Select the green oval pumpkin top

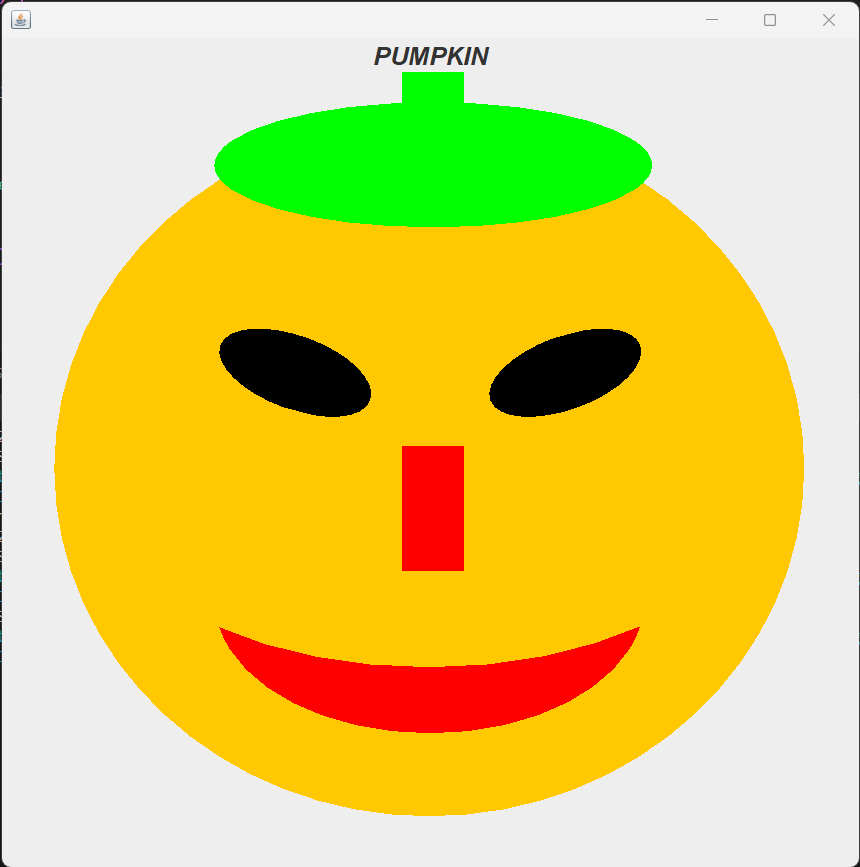[432, 165]
